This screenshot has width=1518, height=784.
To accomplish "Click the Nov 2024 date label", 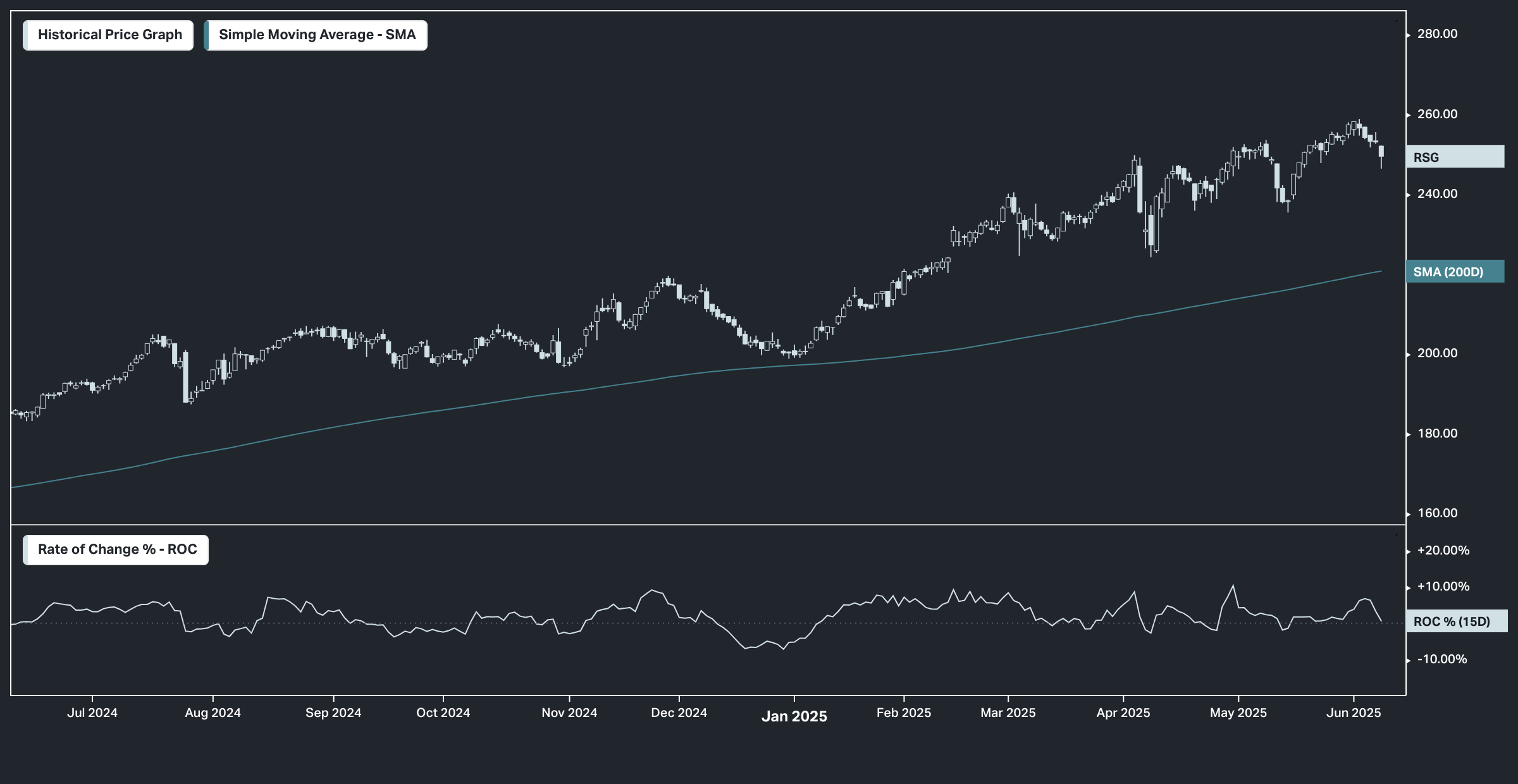I will pyautogui.click(x=569, y=713).
